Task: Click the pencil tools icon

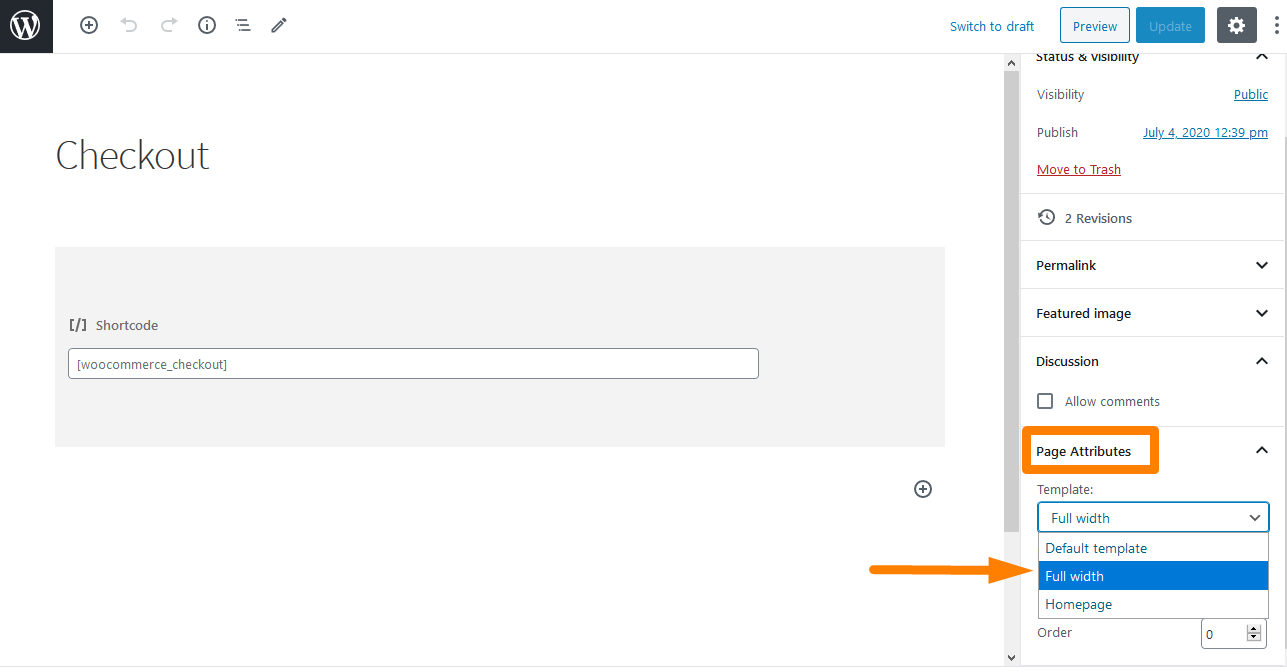Action: 279,26
